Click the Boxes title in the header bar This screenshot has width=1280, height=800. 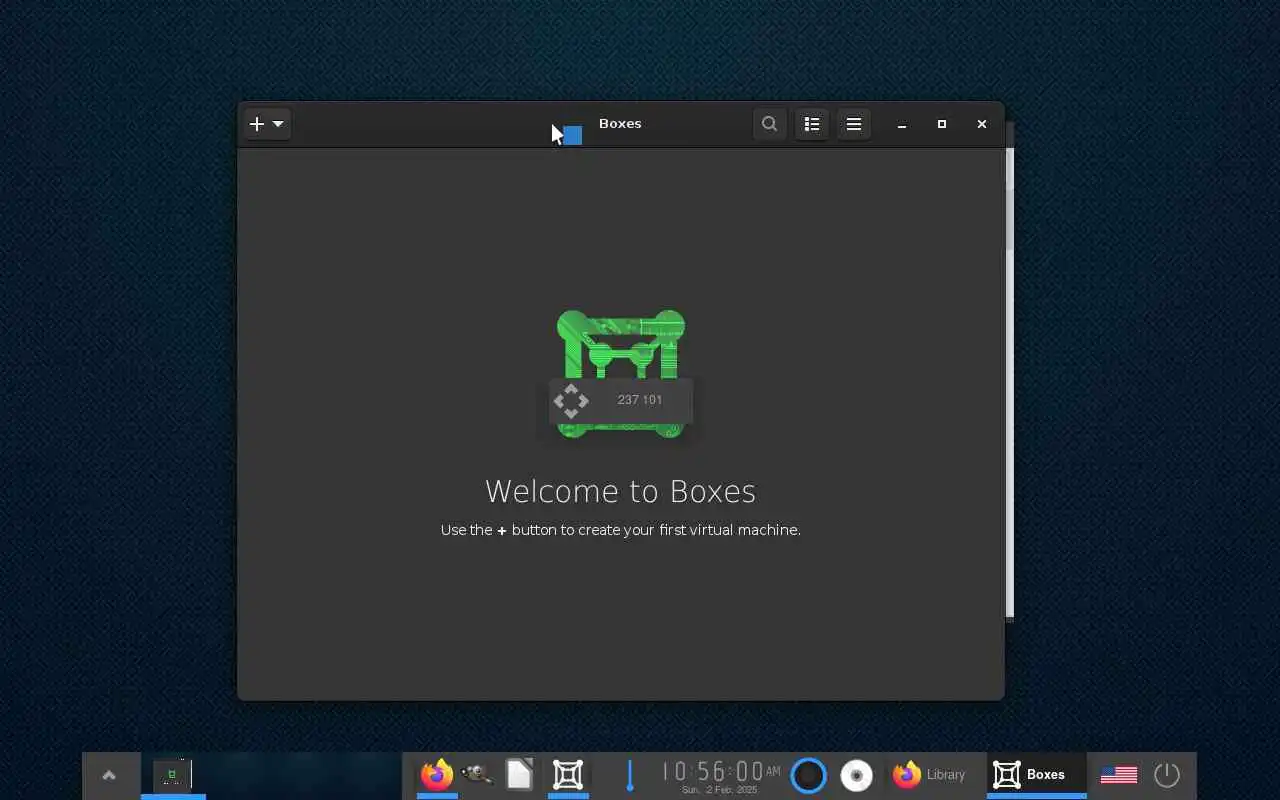coord(620,124)
